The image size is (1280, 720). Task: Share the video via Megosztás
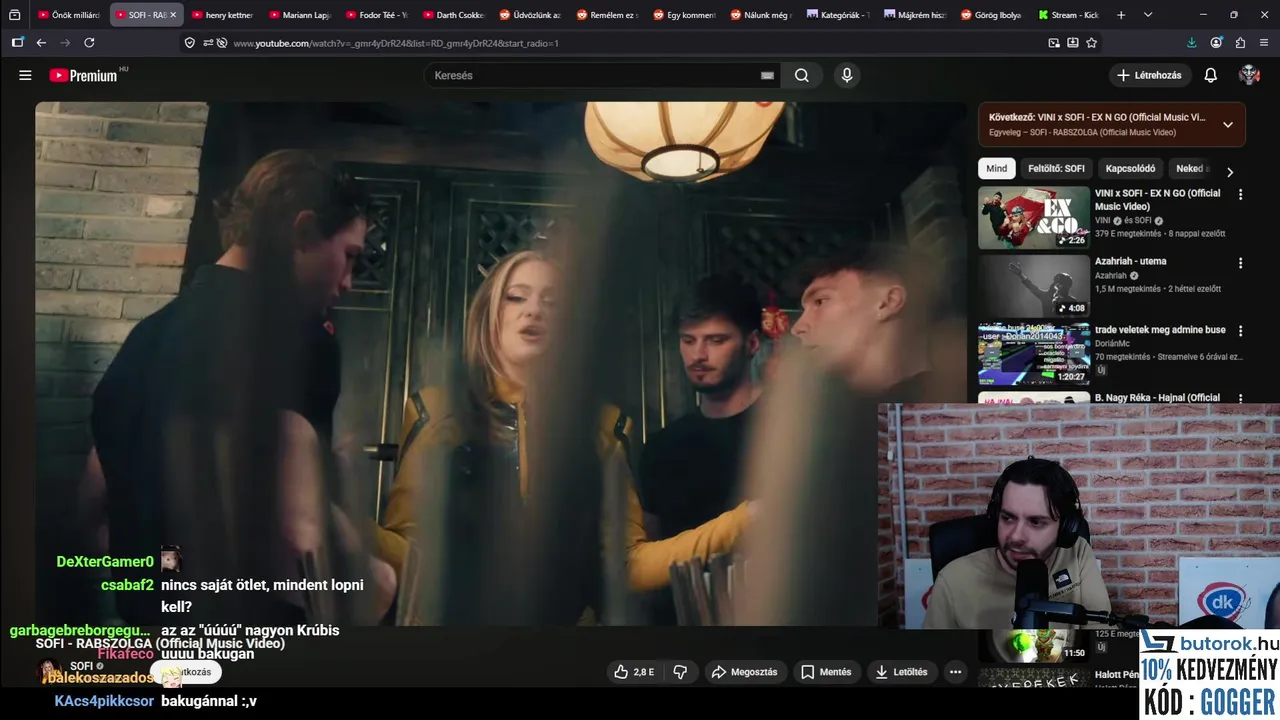pos(744,672)
